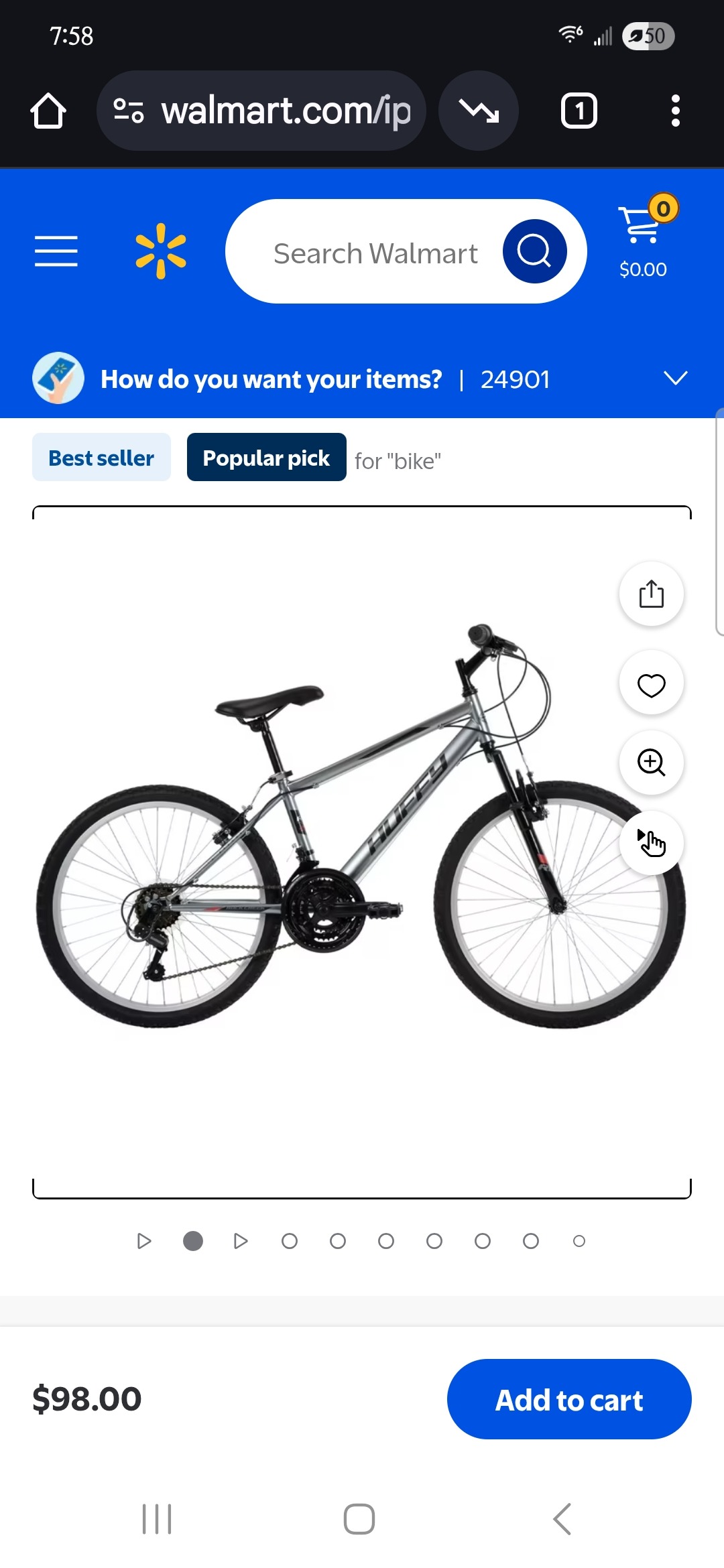Viewport: 724px width, 1568px height.
Task: Tap the Best seller badge
Action: click(101, 457)
